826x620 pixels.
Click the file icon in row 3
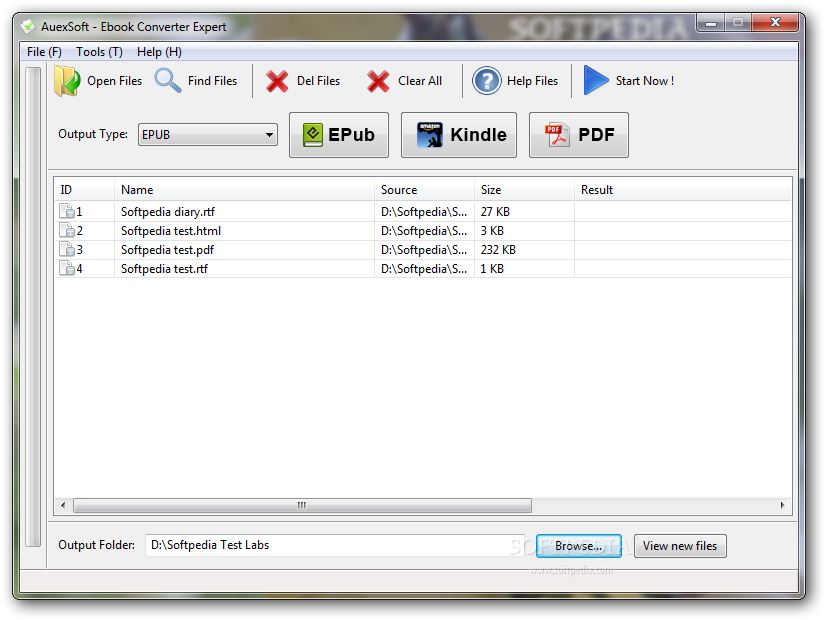67,249
